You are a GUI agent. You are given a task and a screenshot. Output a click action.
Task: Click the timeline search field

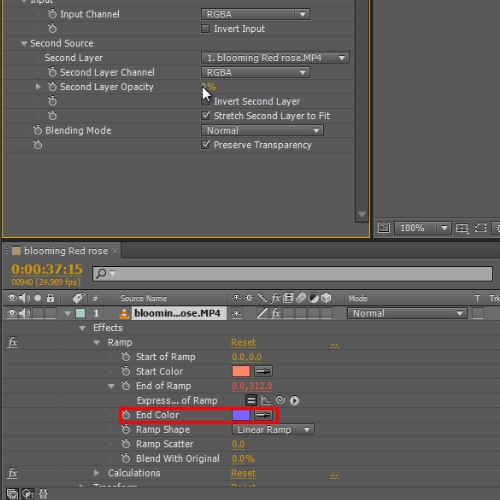click(x=292, y=273)
